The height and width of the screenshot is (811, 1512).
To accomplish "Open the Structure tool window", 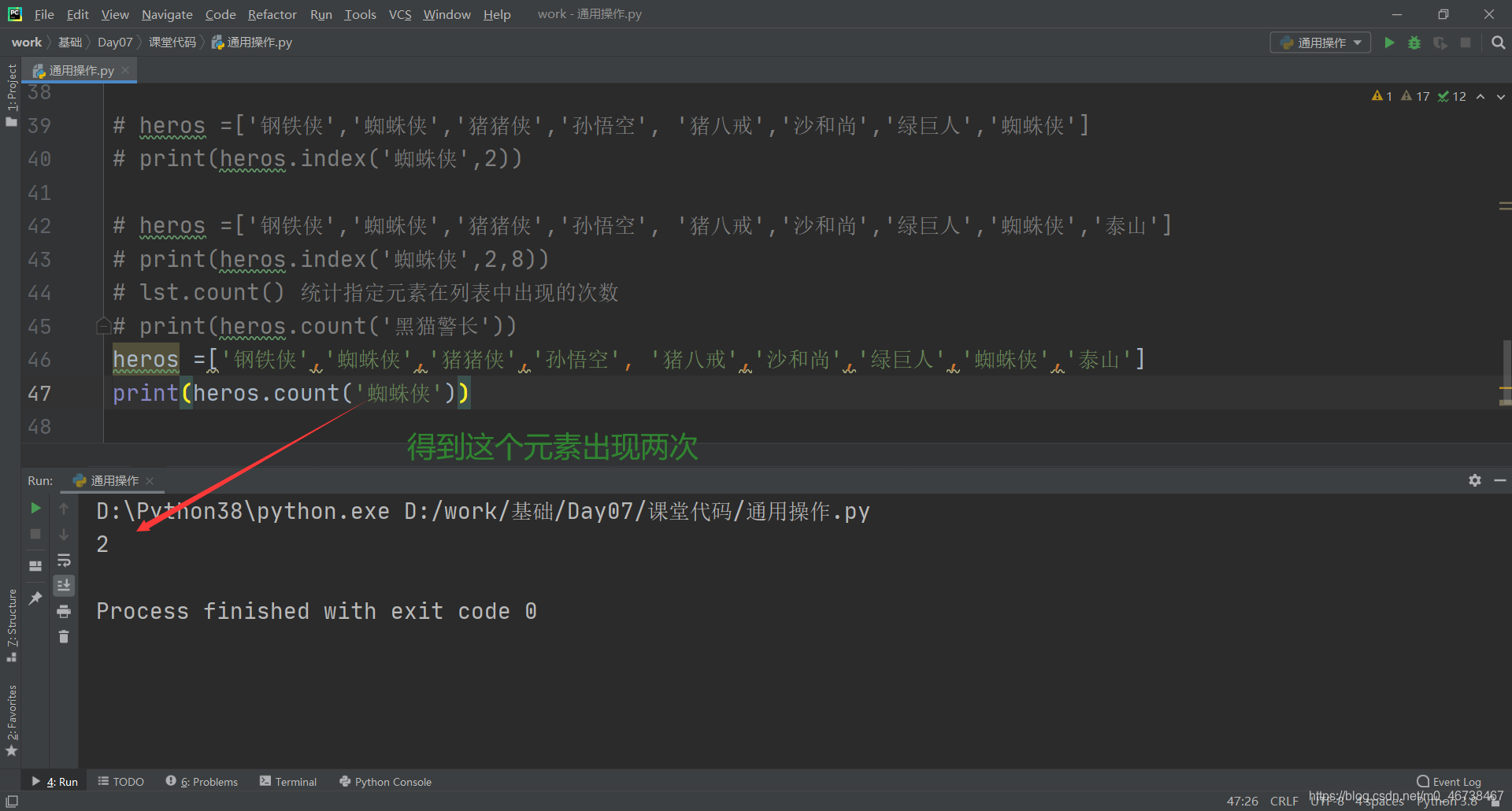I will tap(11, 625).
